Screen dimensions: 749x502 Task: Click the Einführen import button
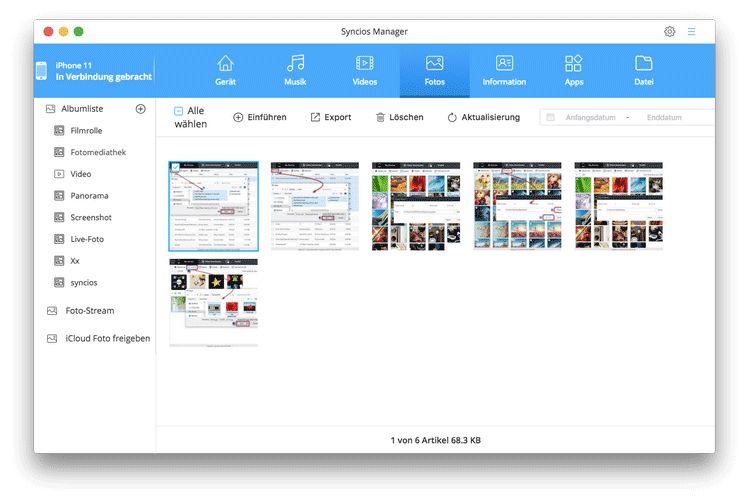(260, 117)
